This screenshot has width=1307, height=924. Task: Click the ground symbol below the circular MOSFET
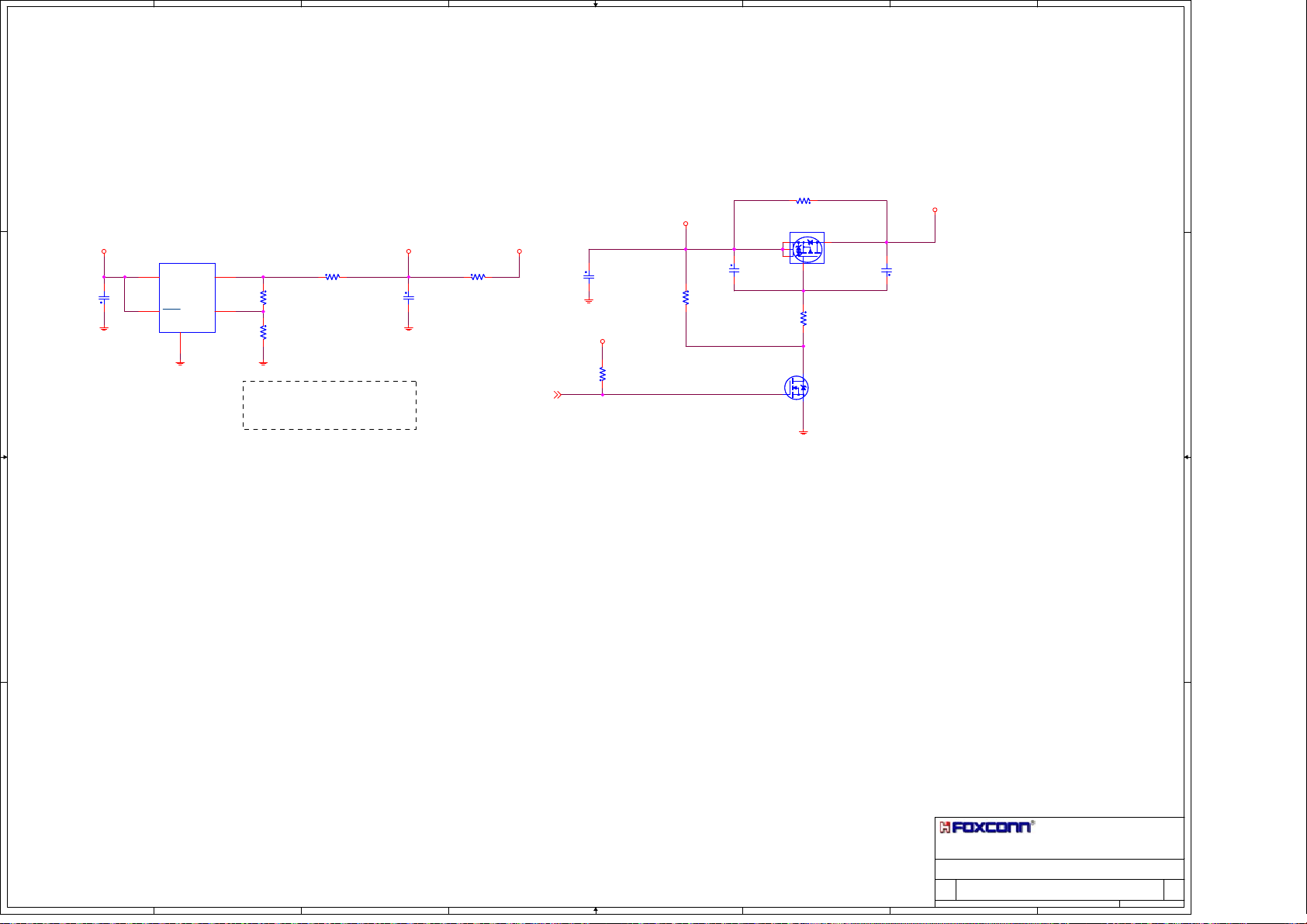[804, 432]
